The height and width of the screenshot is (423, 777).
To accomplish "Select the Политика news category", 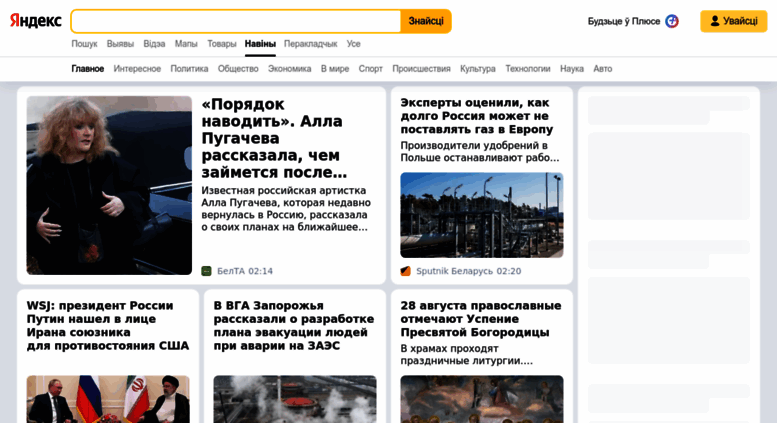I will 189,68.
